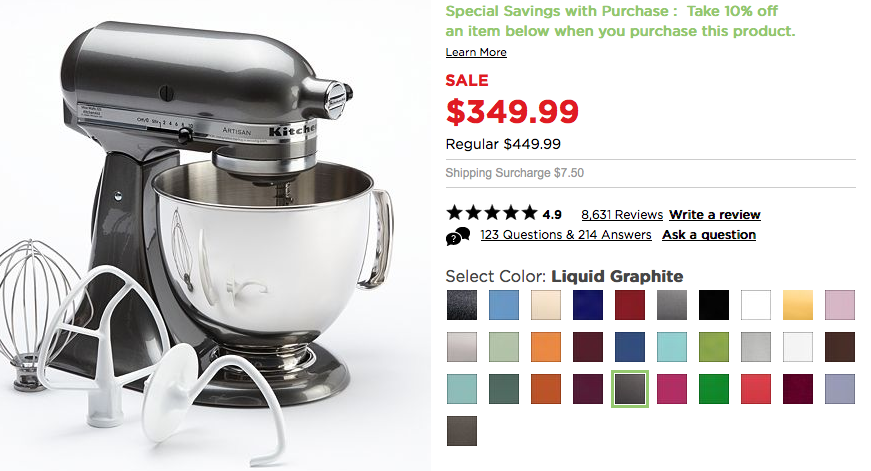Select the white color swatch

click(x=756, y=305)
